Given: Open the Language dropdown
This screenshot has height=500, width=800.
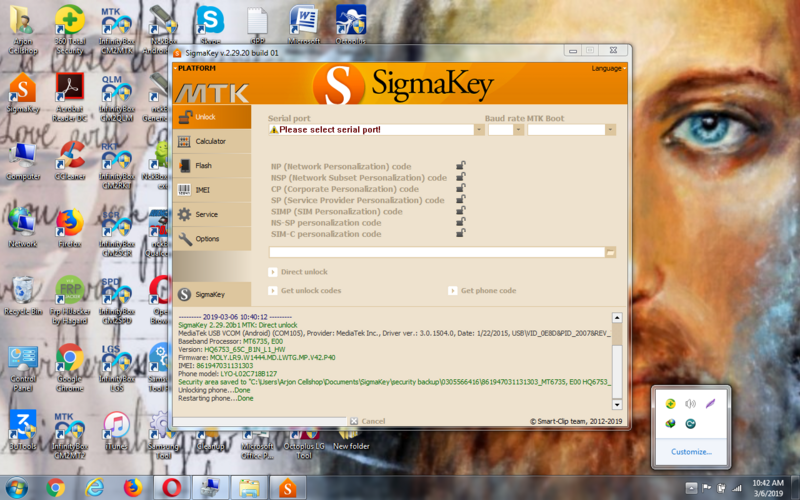Looking at the screenshot, I should 609,68.
